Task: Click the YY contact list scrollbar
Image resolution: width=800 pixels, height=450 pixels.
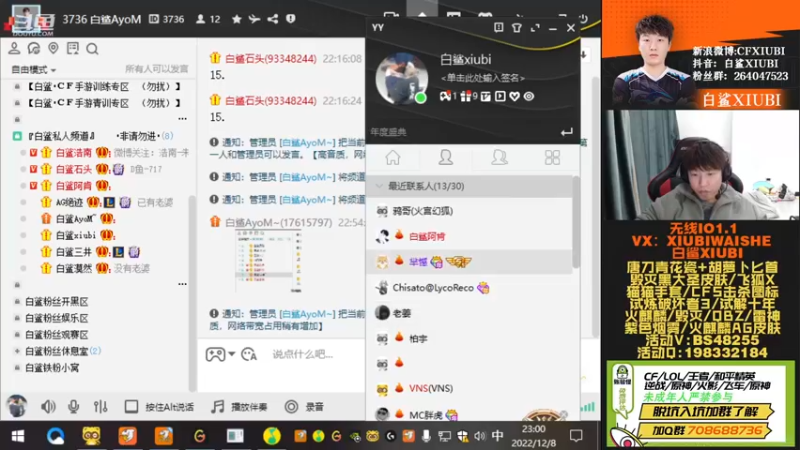Action: (x=576, y=222)
